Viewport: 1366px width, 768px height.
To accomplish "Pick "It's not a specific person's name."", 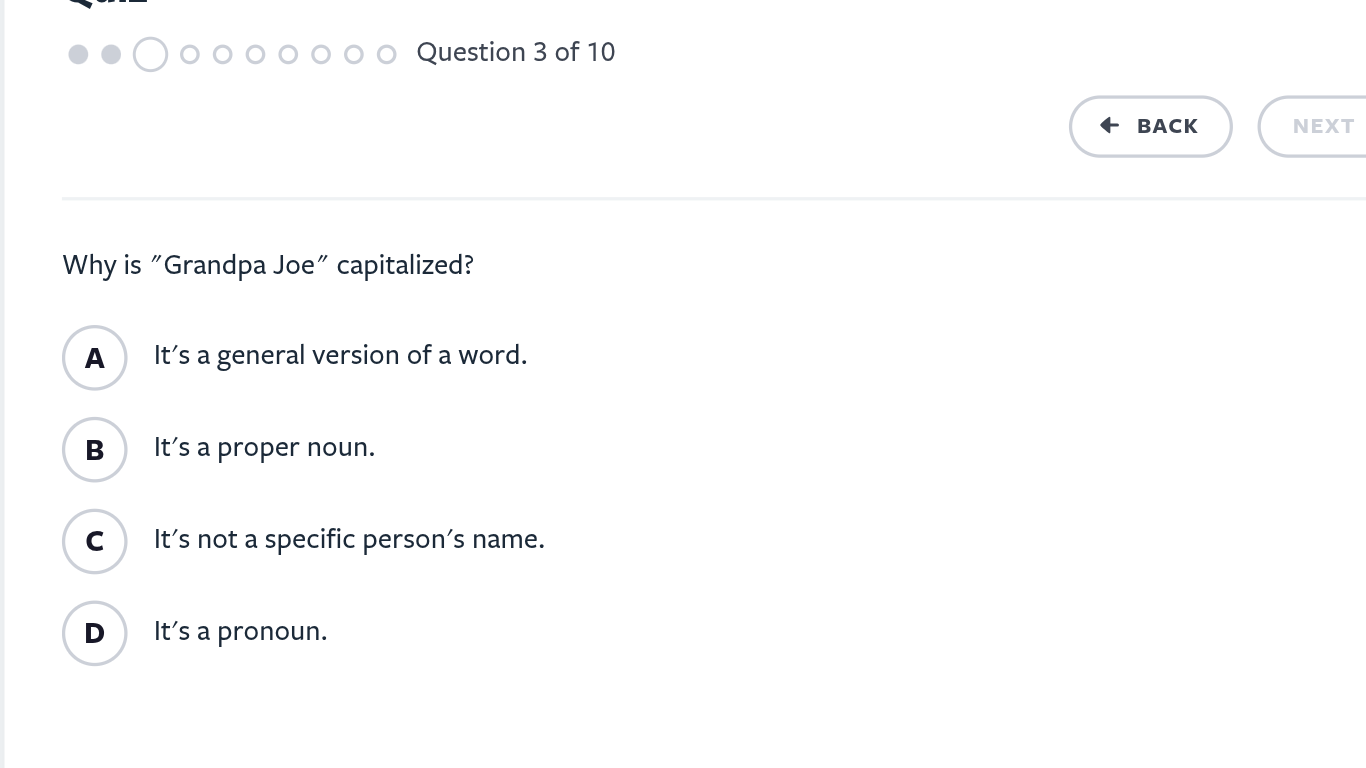I will pos(349,539).
